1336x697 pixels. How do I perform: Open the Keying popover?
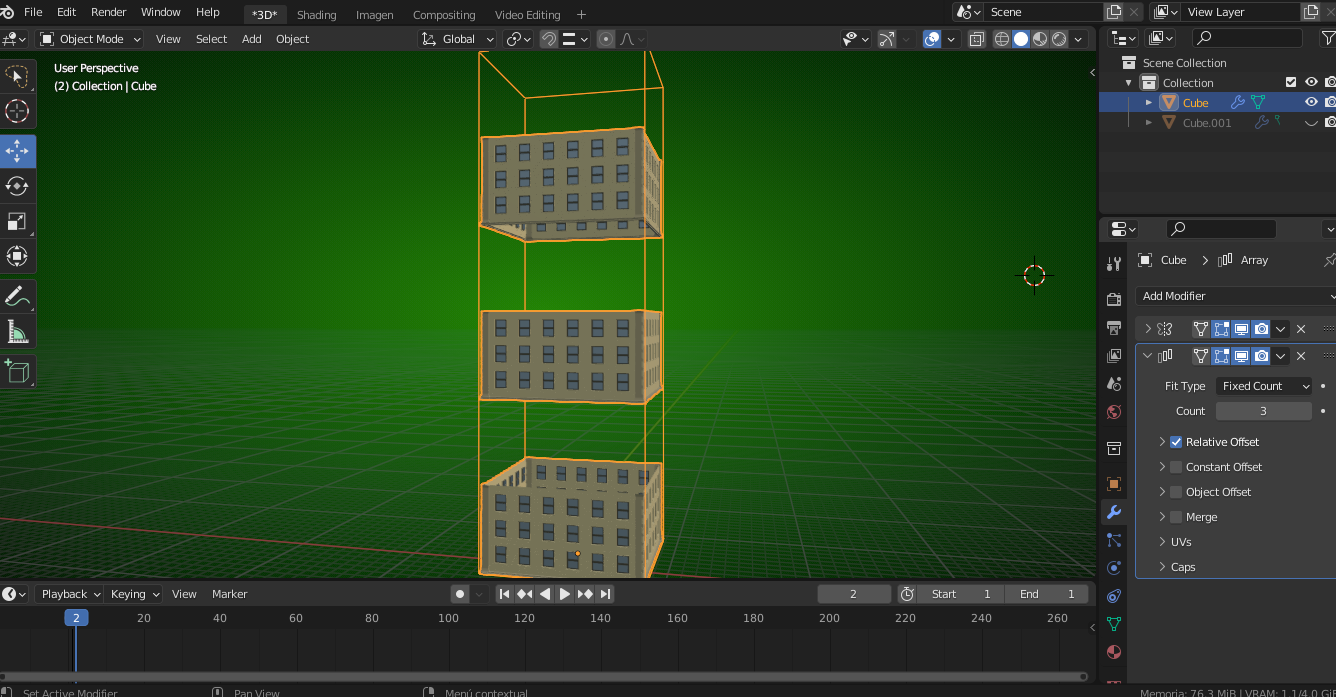tap(134, 594)
